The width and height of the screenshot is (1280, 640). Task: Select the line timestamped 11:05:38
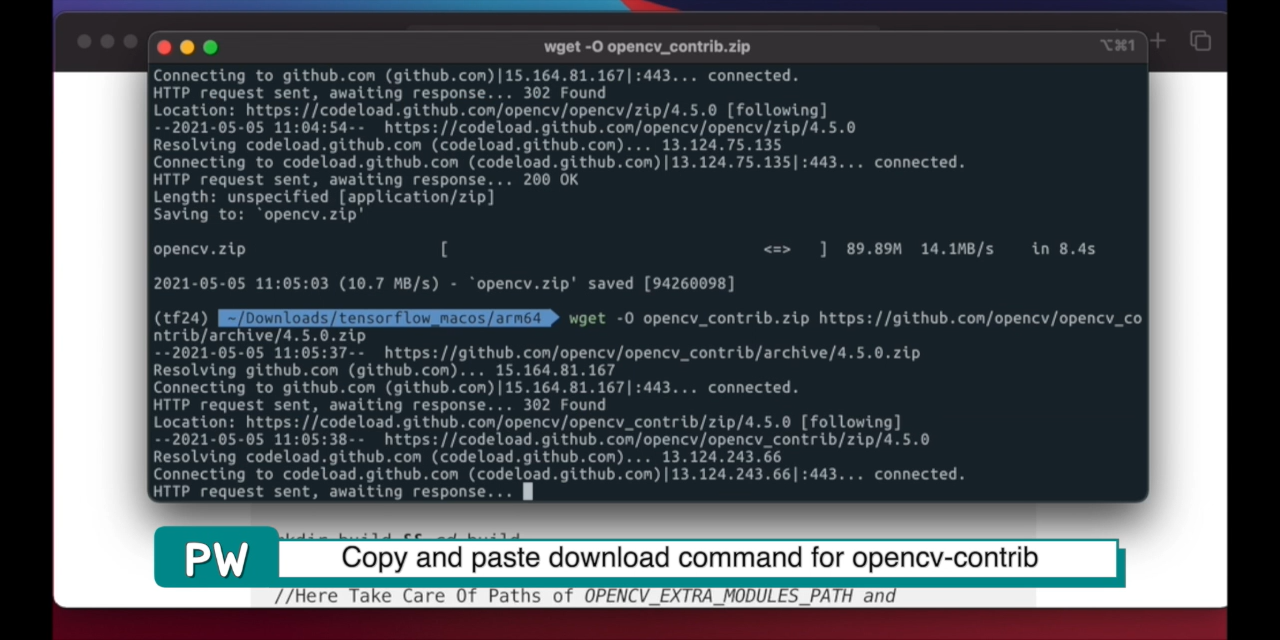[541, 439]
